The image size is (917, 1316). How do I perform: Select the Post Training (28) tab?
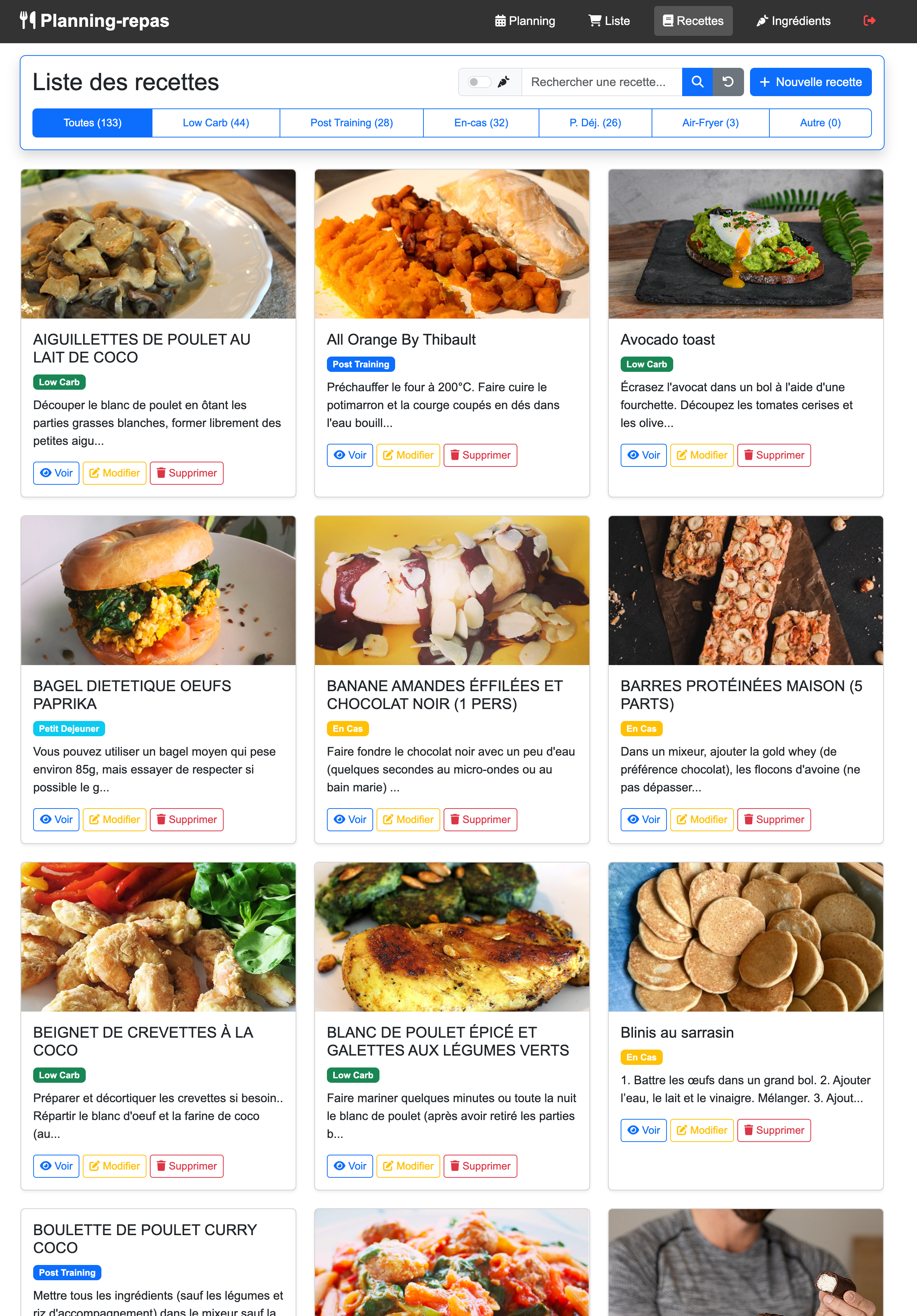pos(352,123)
